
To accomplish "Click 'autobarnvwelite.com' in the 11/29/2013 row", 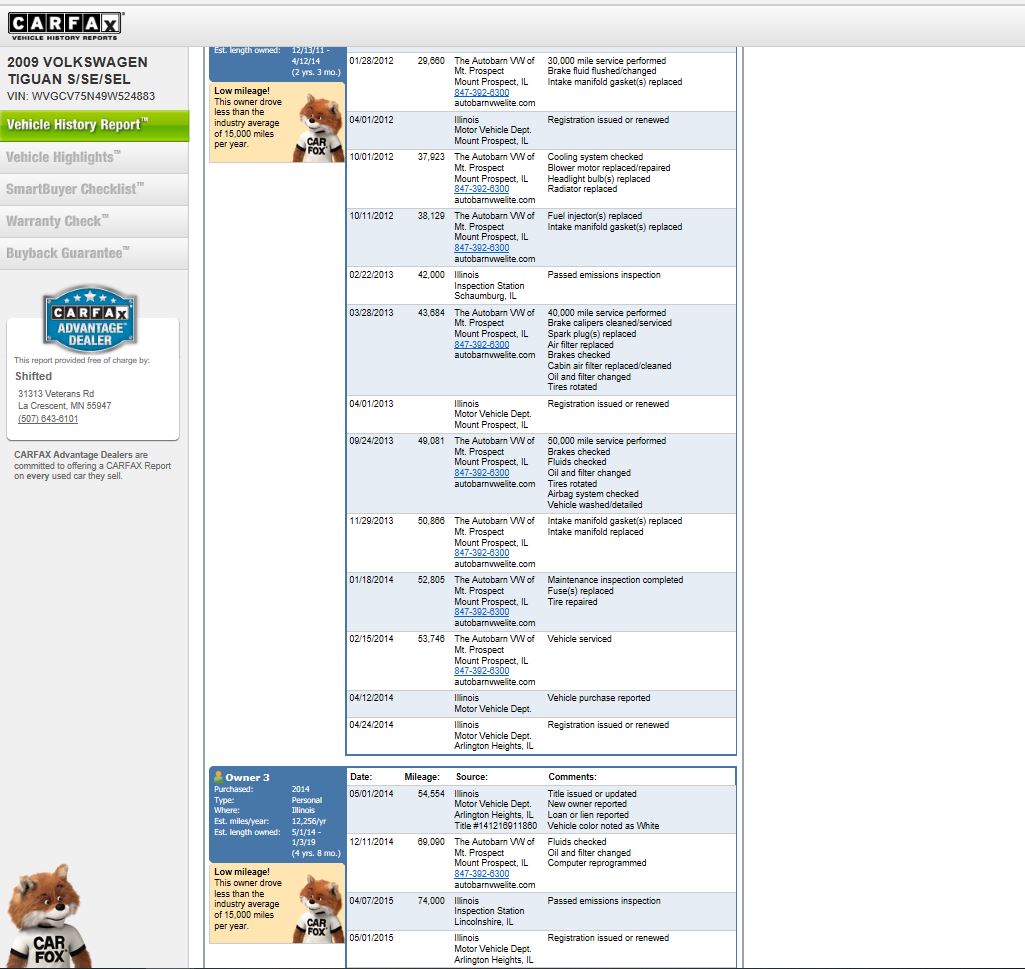I will [x=495, y=564].
